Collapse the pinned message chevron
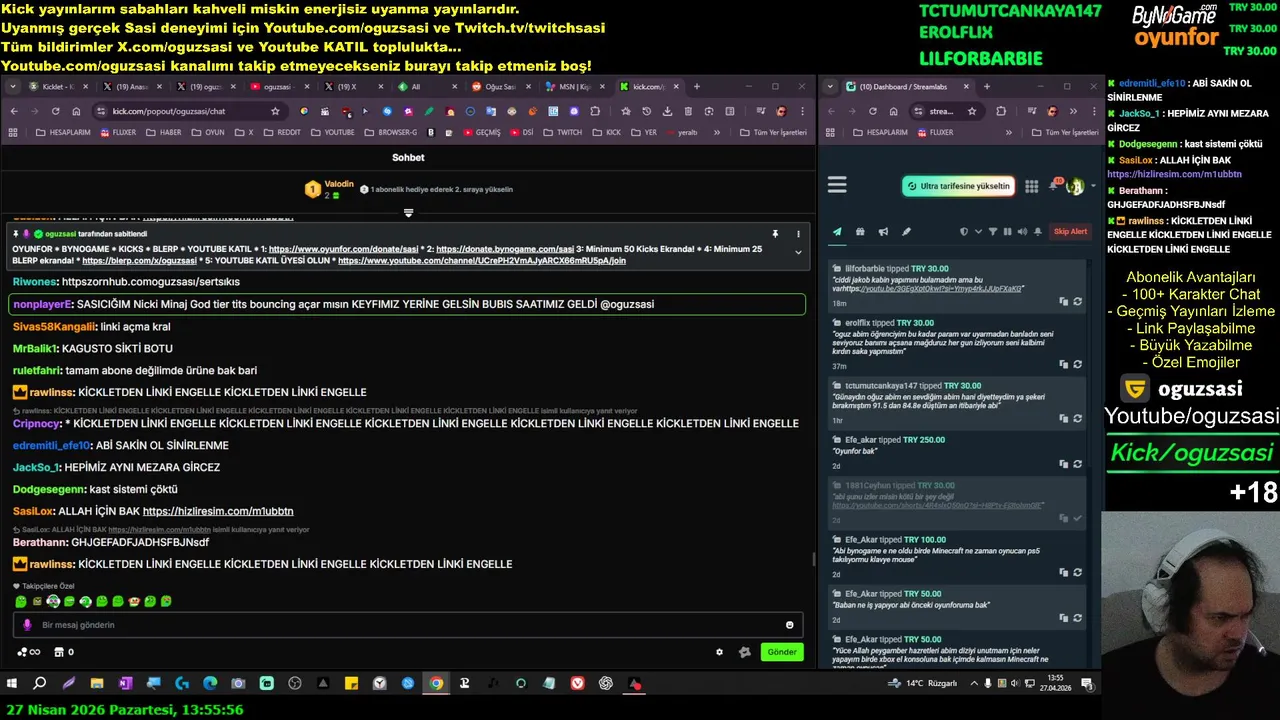The image size is (1280, 720). pos(798,253)
